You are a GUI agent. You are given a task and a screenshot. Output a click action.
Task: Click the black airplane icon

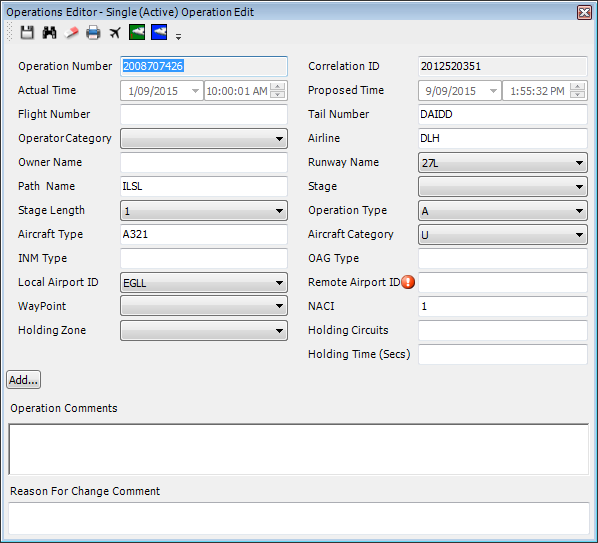click(x=115, y=33)
